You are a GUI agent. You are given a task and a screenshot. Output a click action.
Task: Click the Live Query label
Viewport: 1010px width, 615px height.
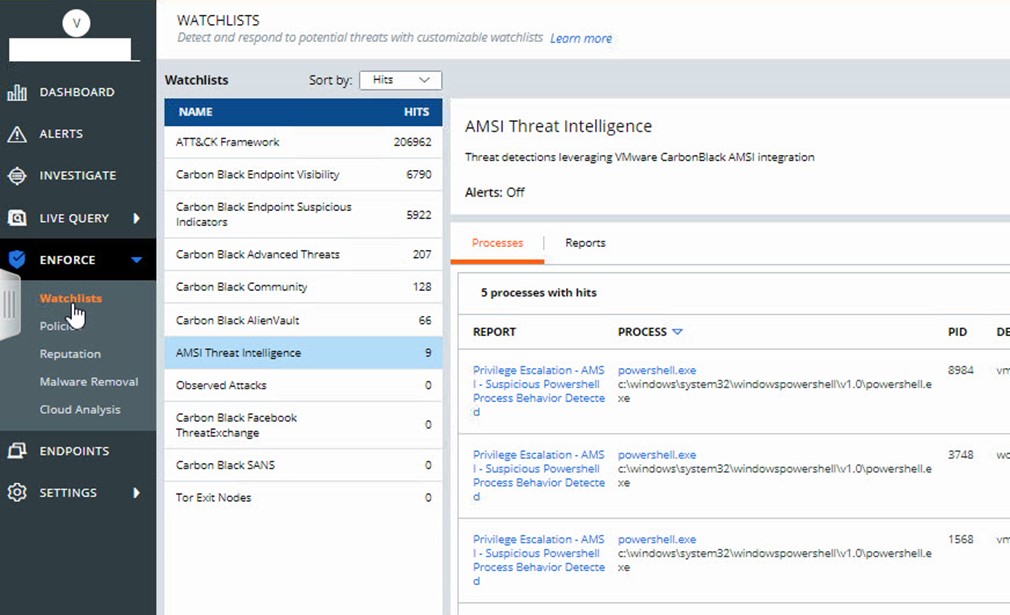(x=74, y=218)
